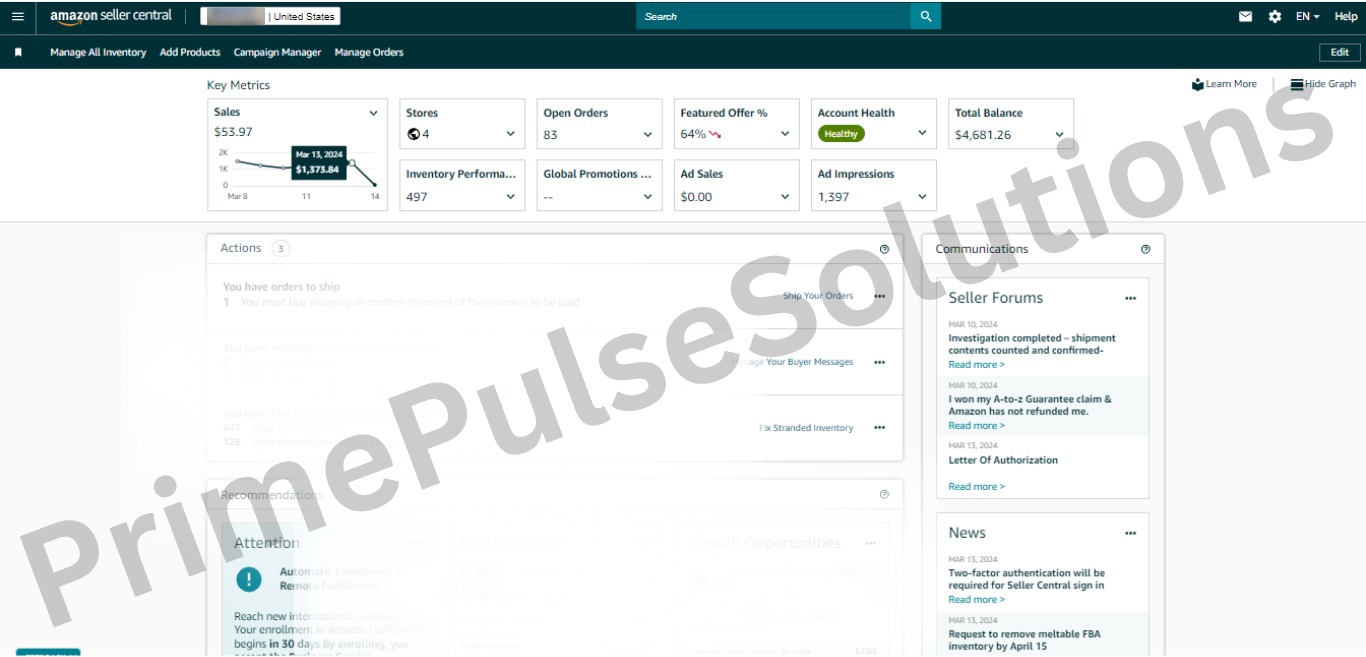Screen dimensions: 1366x657
Task: Click the Attention alert exclamation icon
Action: pos(248,578)
